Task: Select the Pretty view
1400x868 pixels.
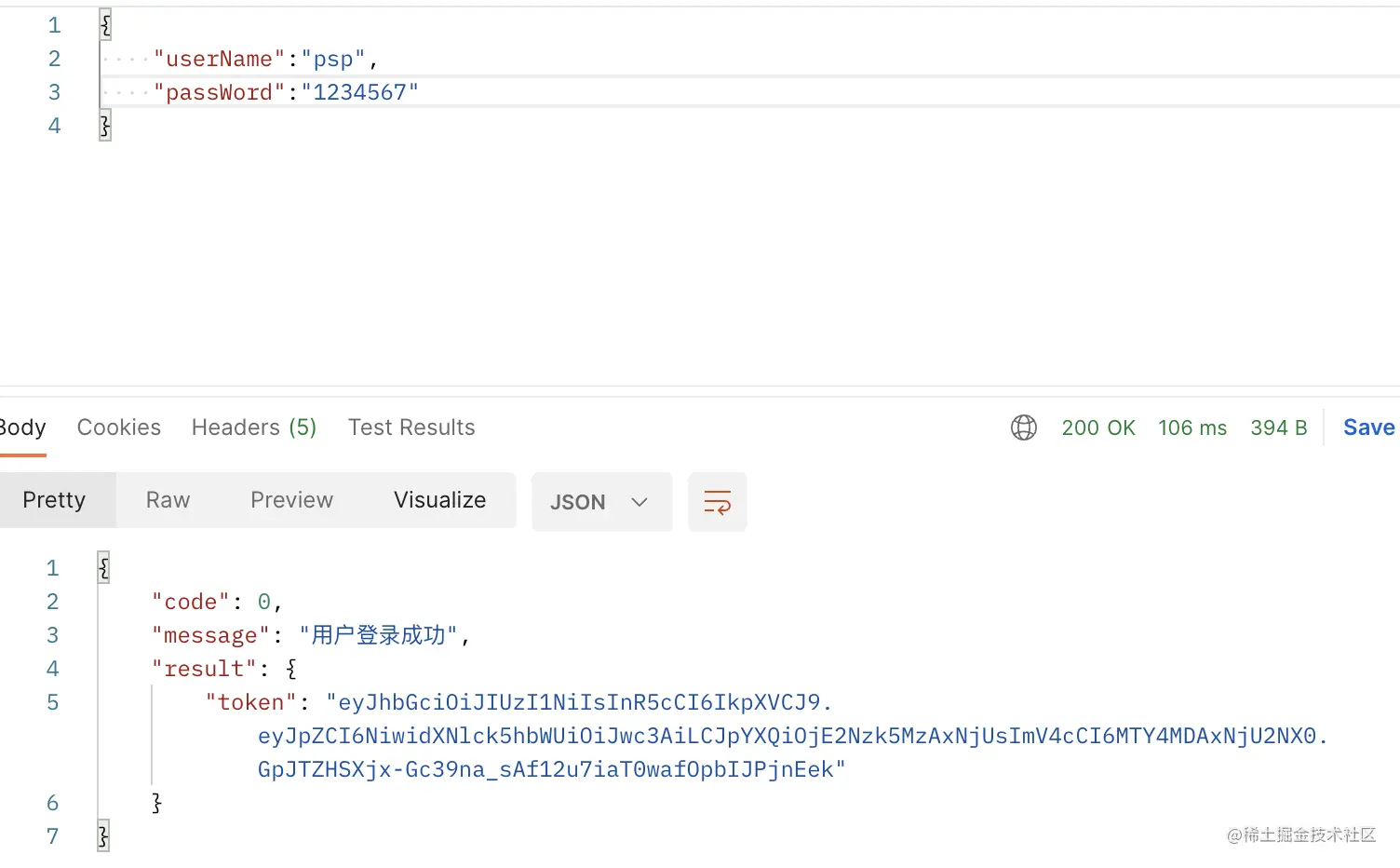Action: (x=54, y=500)
